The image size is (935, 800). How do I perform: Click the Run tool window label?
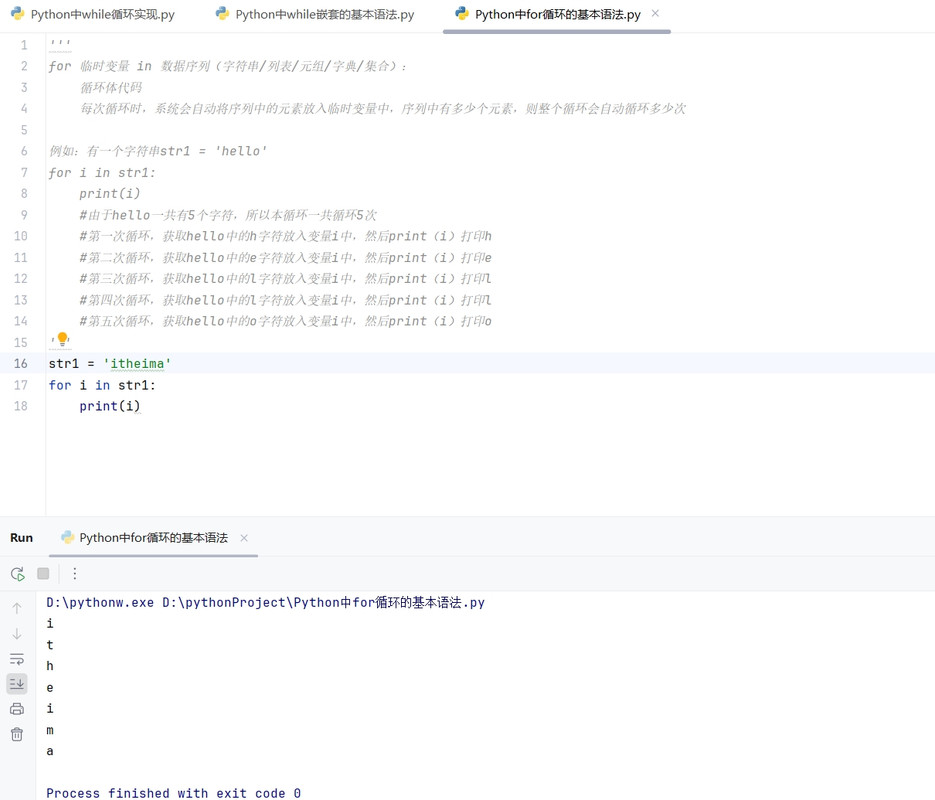point(21,538)
